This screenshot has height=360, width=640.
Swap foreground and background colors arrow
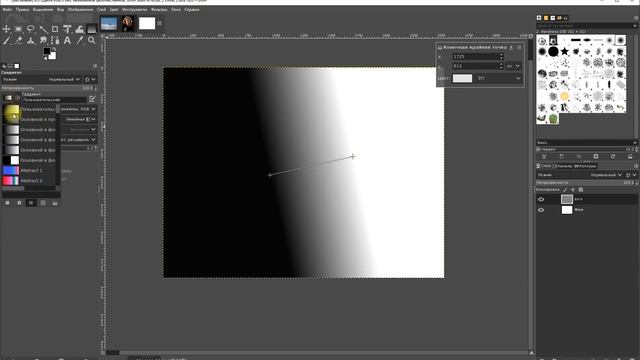pyautogui.click(x=53, y=49)
